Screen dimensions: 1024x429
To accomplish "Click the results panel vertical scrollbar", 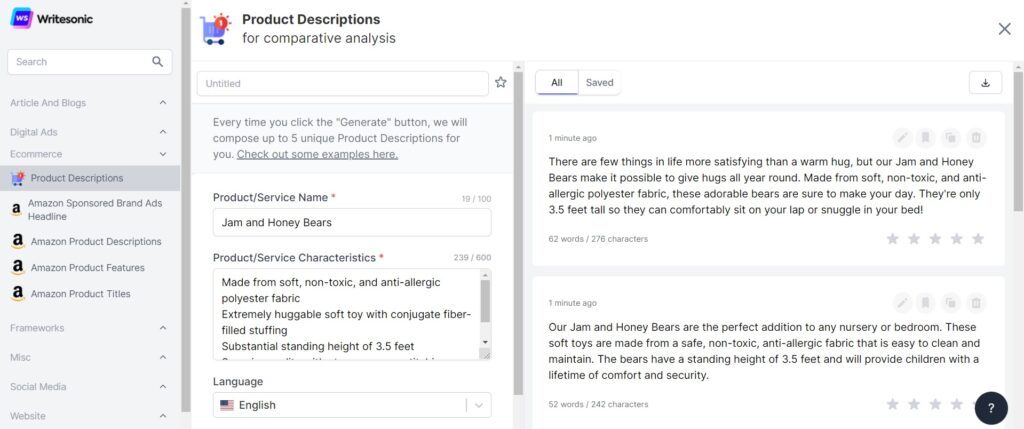I will point(1018,140).
